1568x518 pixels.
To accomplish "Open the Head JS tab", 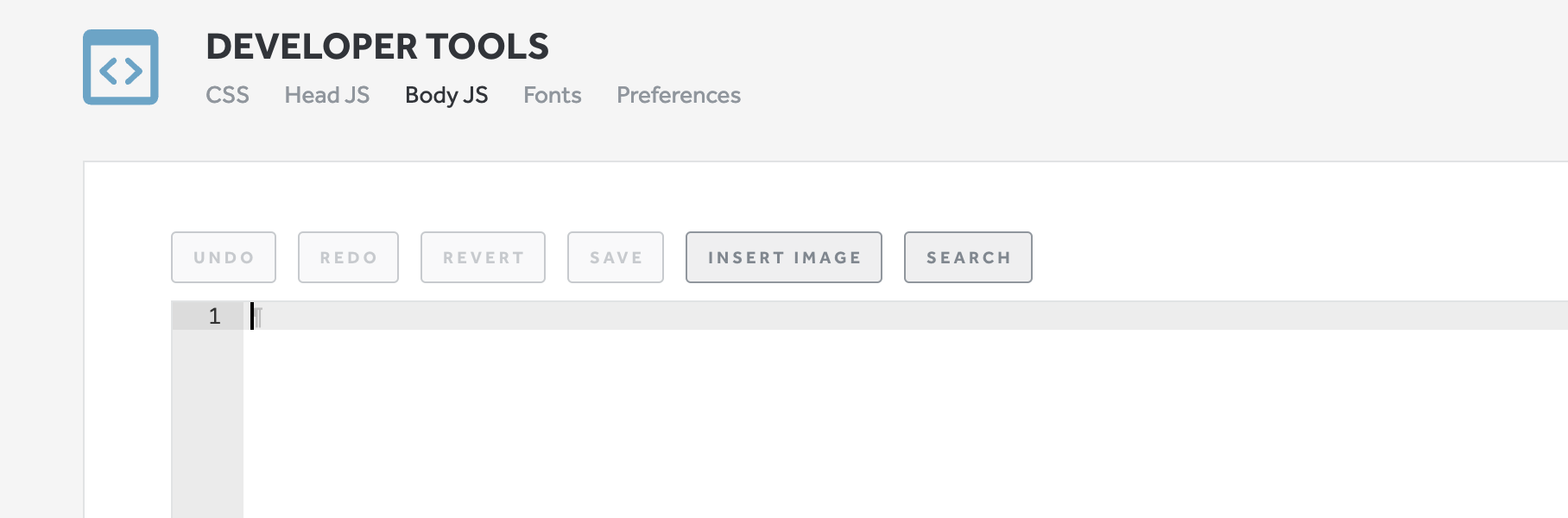I will coord(327,95).
